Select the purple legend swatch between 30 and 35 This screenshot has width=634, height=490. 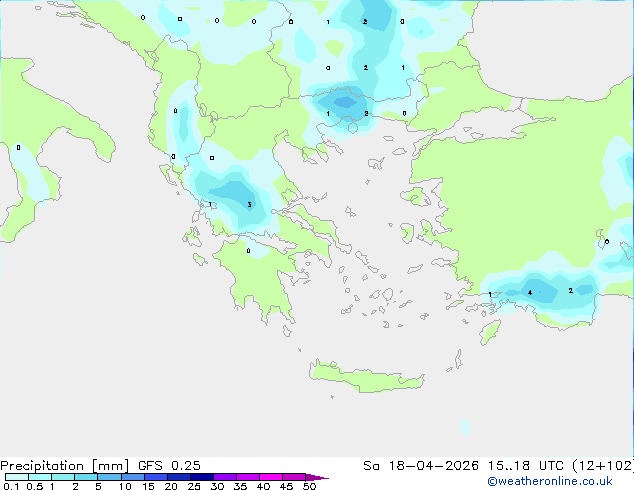[x=225, y=477]
